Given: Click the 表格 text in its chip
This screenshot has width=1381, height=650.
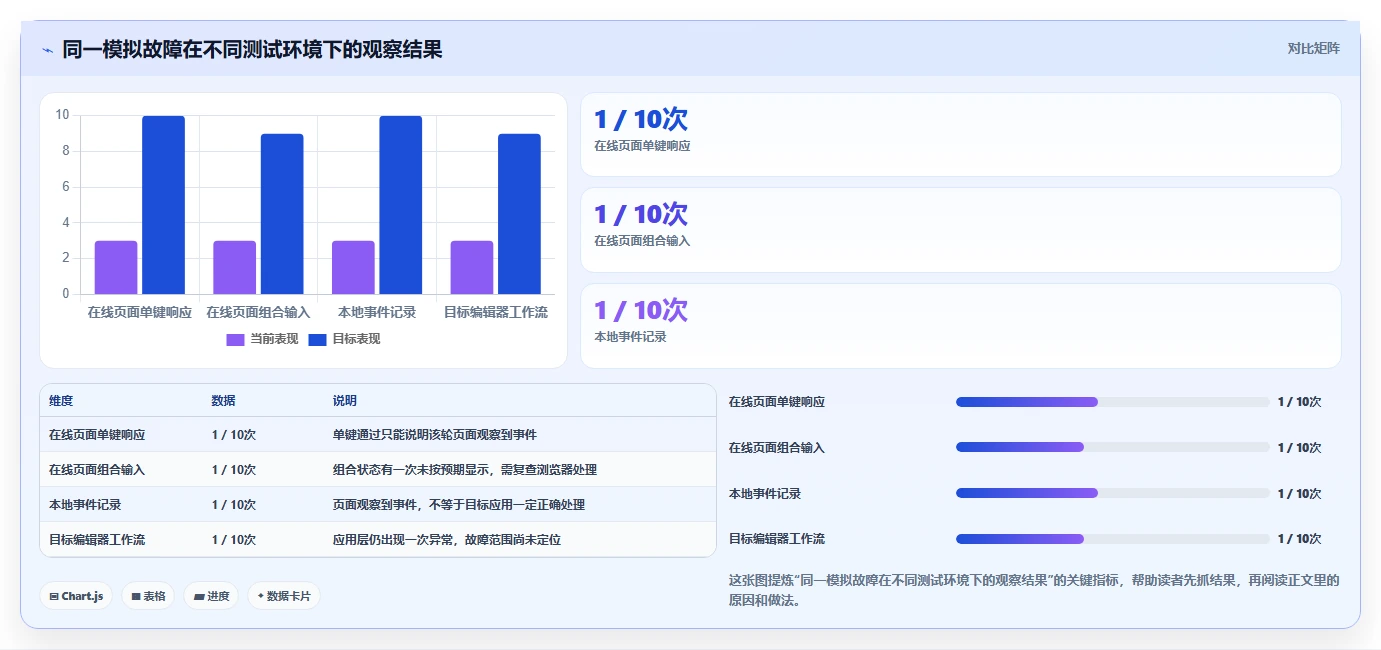Looking at the screenshot, I should [154, 596].
